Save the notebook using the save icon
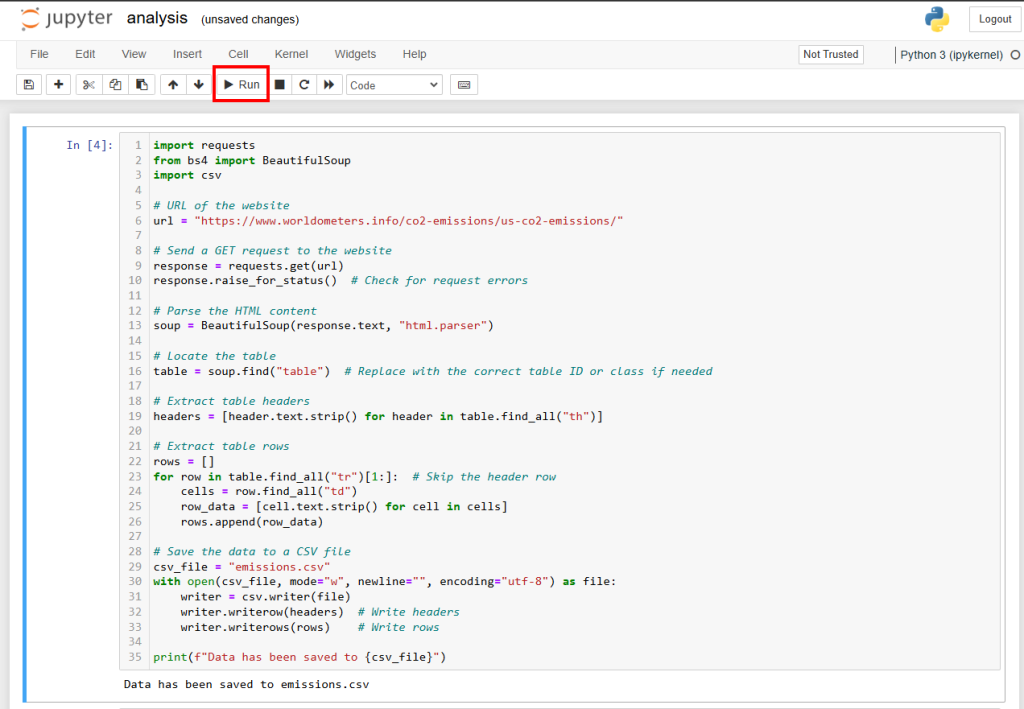 [x=28, y=84]
